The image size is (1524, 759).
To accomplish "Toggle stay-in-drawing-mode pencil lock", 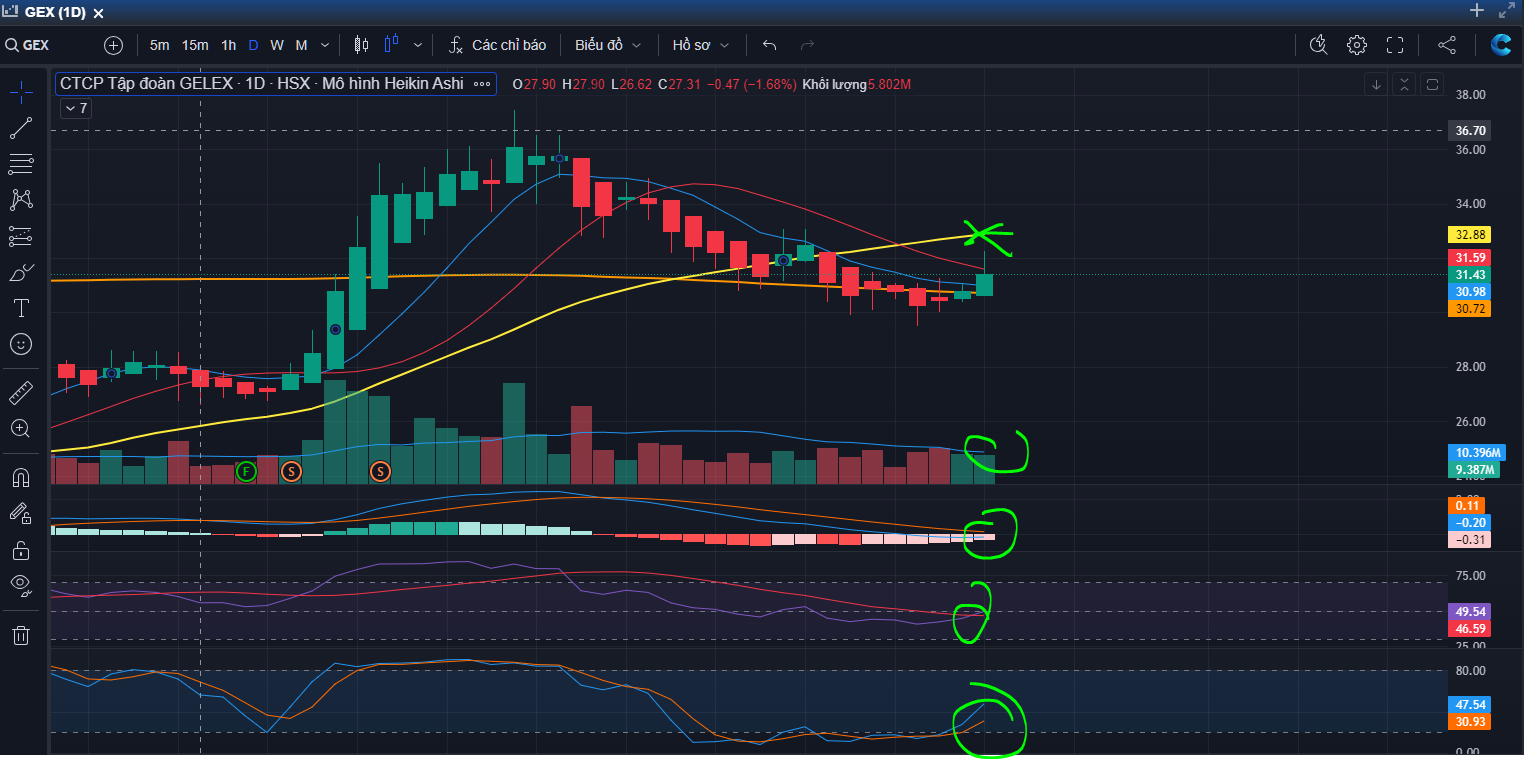I will 21,513.
